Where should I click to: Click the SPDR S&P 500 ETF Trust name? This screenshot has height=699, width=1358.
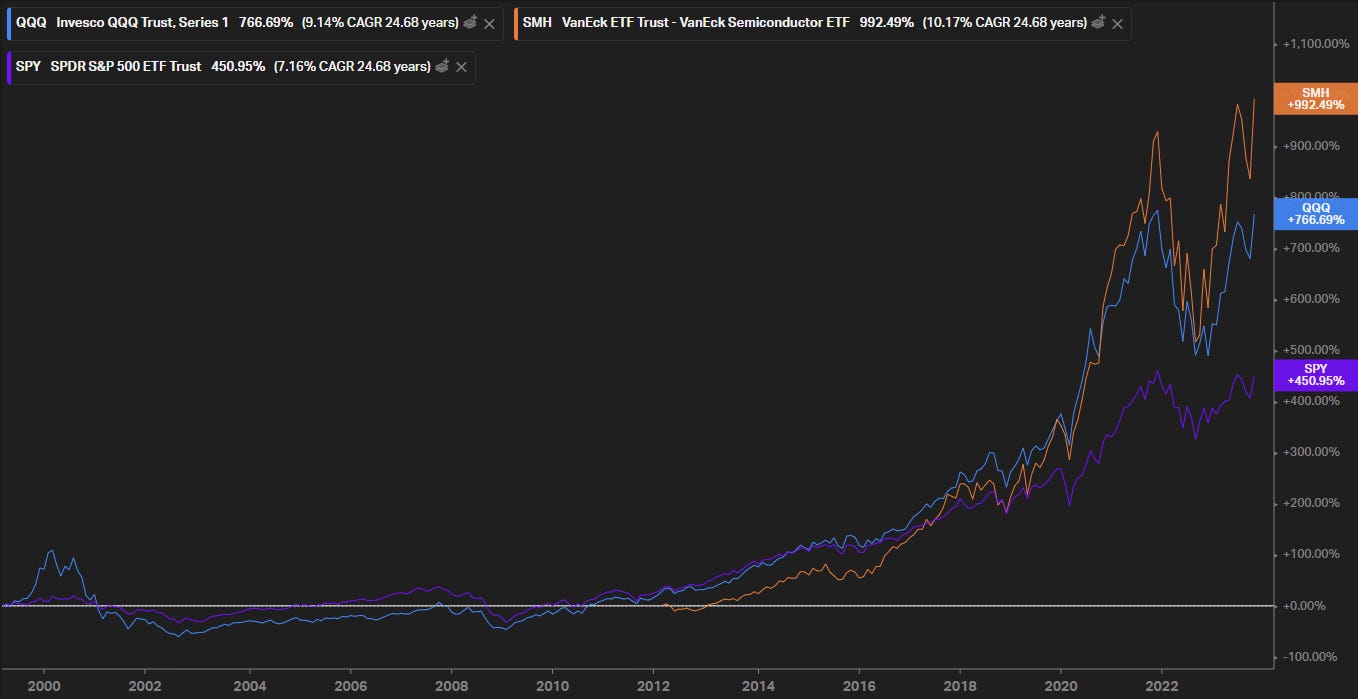[x=126, y=66]
